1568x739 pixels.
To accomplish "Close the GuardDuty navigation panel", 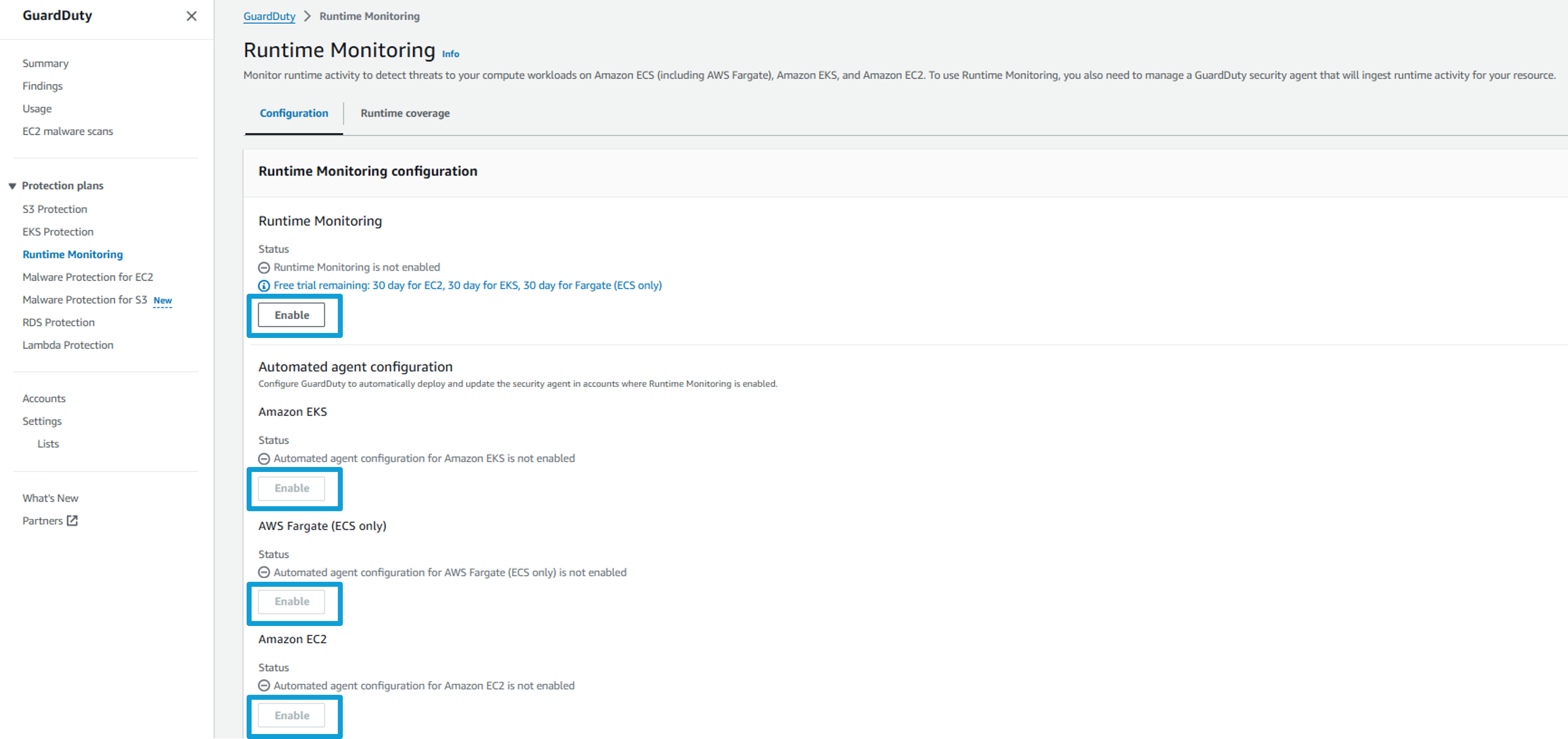I will point(191,16).
